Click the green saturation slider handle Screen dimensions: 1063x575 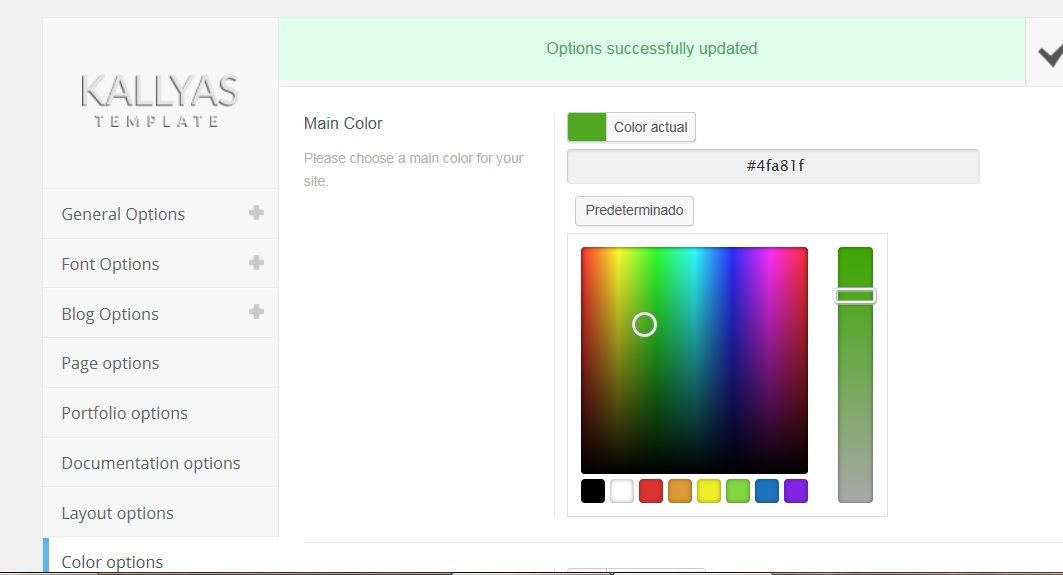pos(856,296)
